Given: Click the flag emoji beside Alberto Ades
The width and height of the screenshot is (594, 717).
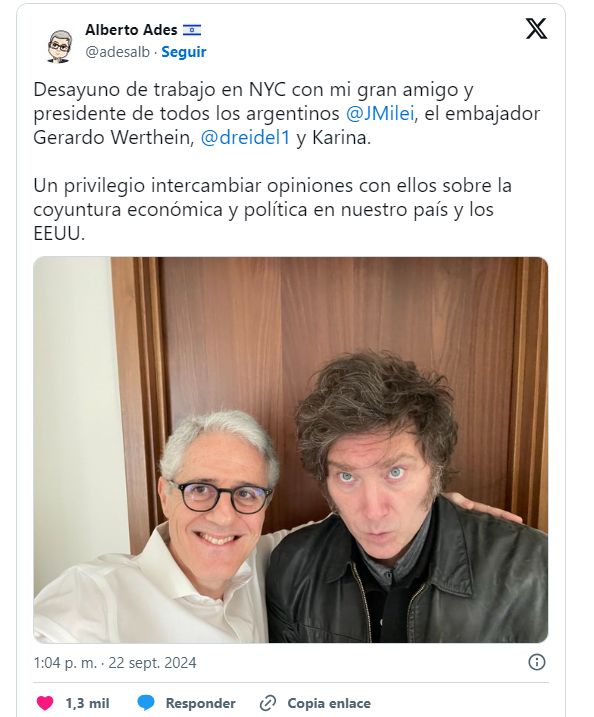Looking at the screenshot, I should pyautogui.click(x=192, y=30).
